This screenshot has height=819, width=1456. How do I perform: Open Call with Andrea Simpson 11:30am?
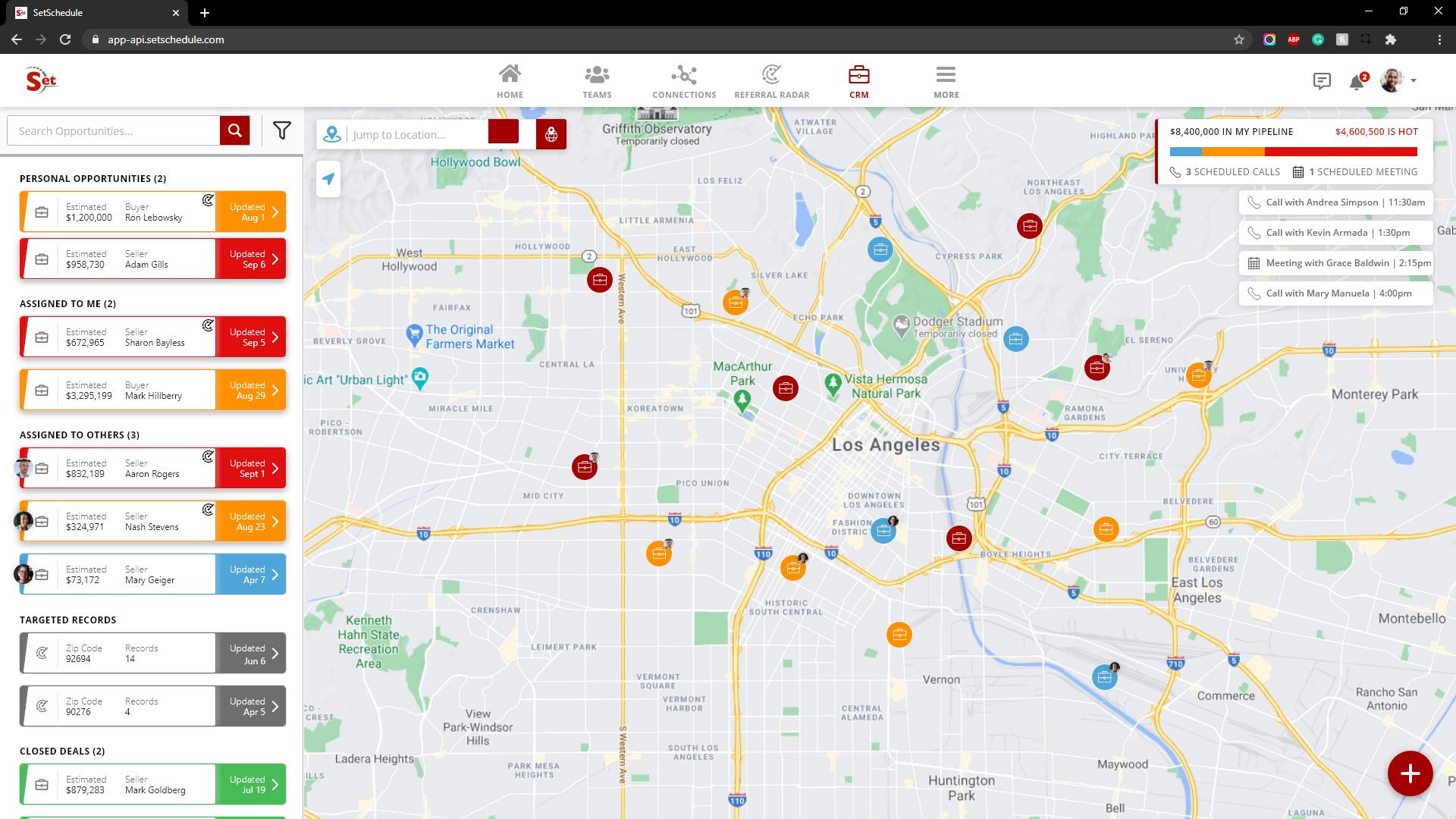tap(1336, 202)
